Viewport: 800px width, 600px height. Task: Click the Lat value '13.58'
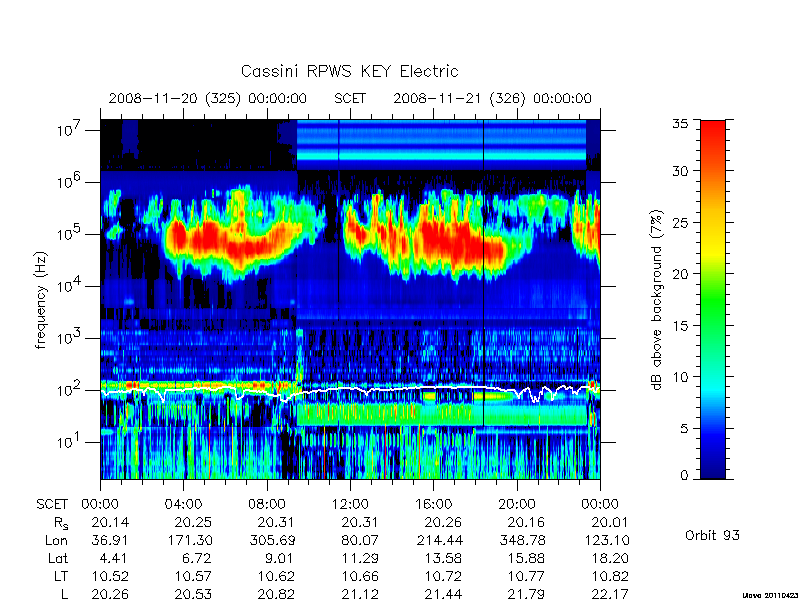click(443, 558)
